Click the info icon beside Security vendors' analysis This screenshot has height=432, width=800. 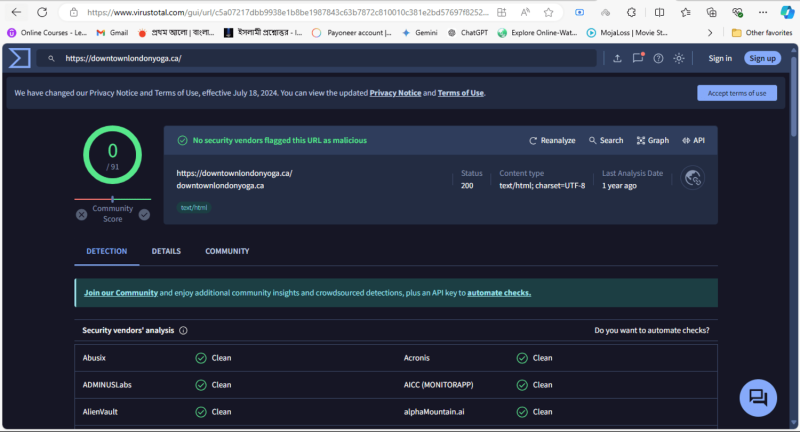183,330
